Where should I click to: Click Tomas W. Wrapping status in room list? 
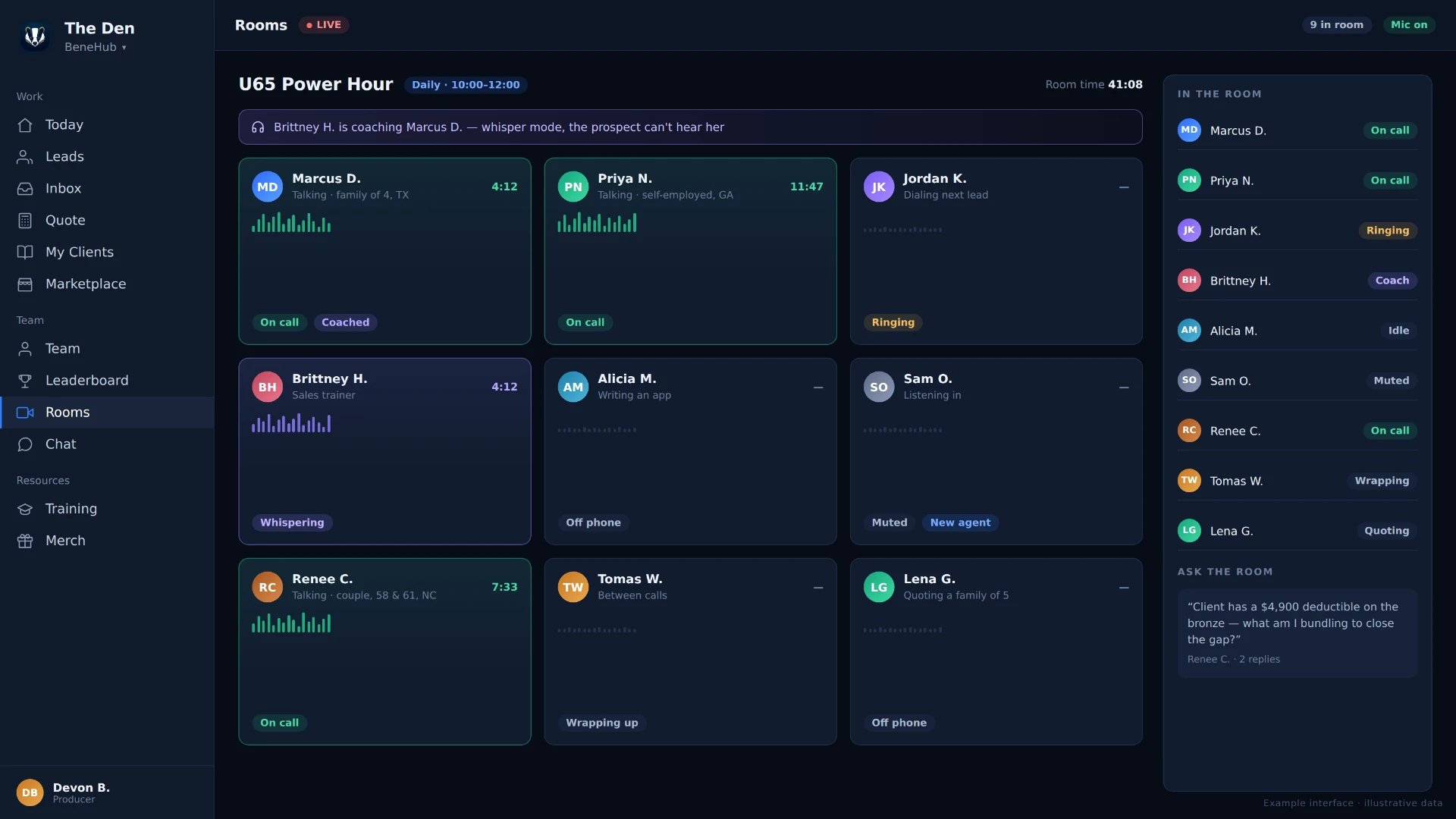1382,481
